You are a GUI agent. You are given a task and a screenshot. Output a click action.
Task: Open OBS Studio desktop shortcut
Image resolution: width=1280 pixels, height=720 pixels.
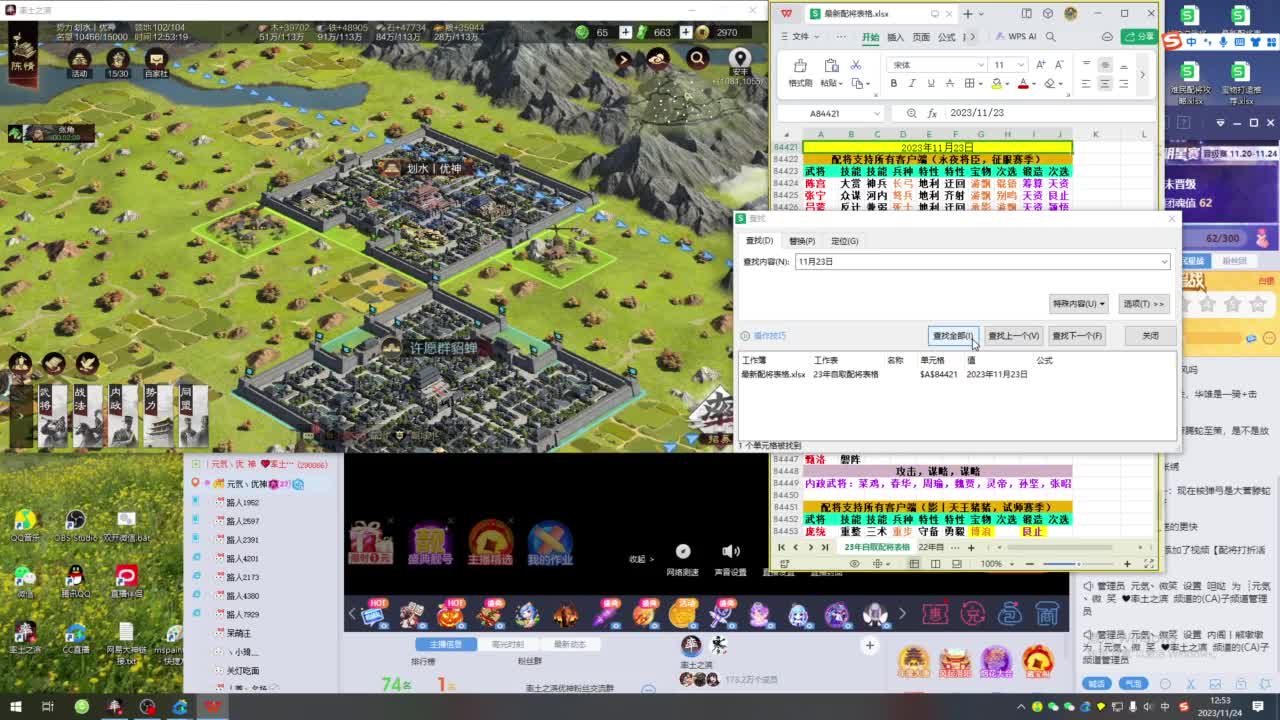tap(75, 526)
